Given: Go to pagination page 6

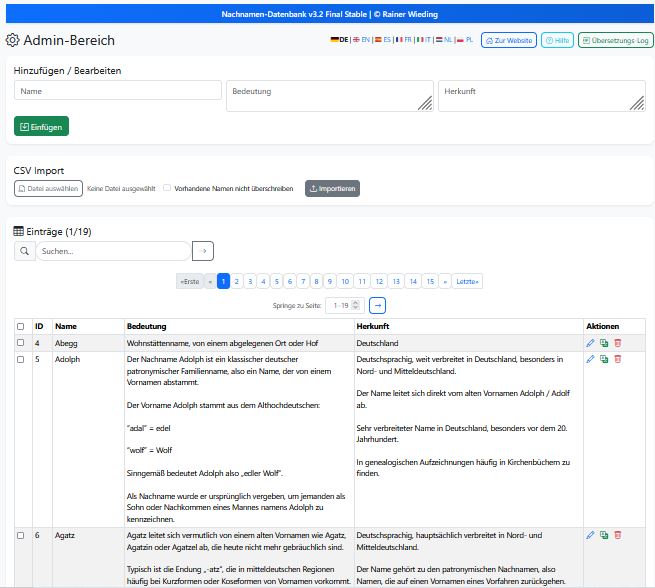Looking at the screenshot, I should [x=290, y=281].
